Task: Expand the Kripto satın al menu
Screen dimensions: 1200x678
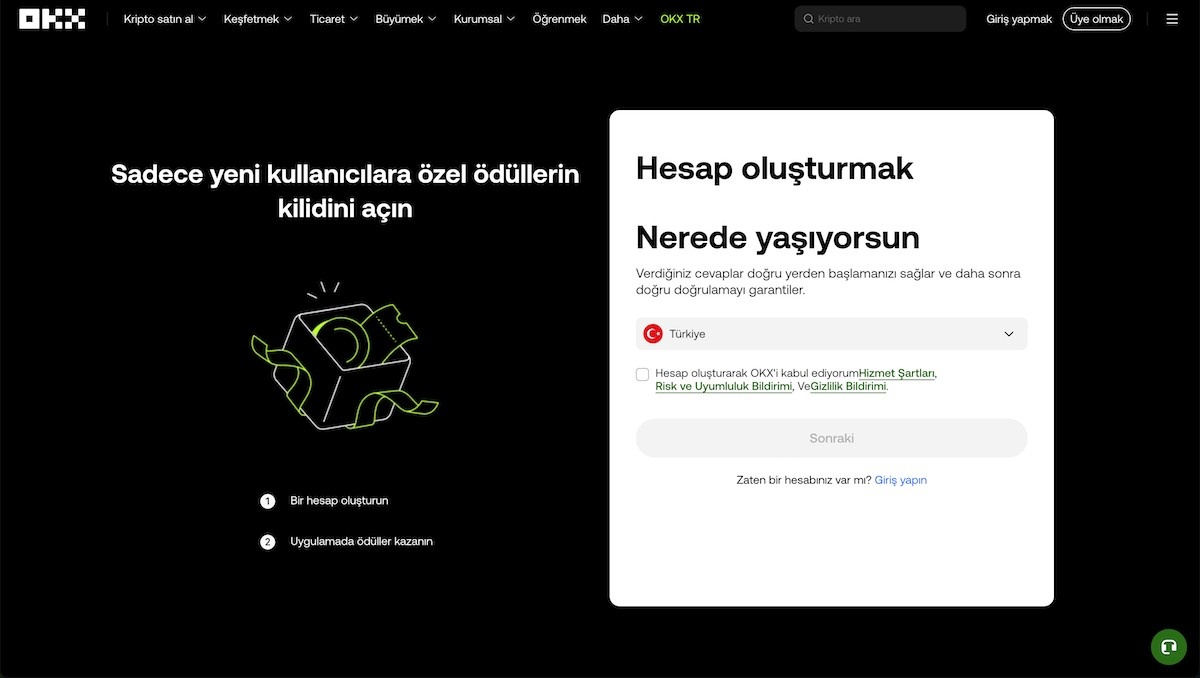Action: click(164, 18)
